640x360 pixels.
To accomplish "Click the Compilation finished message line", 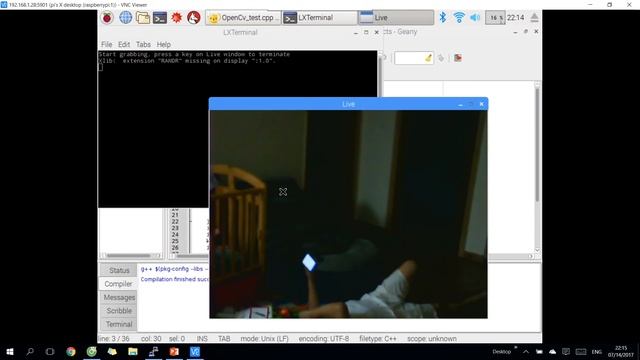I will [174, 279].
